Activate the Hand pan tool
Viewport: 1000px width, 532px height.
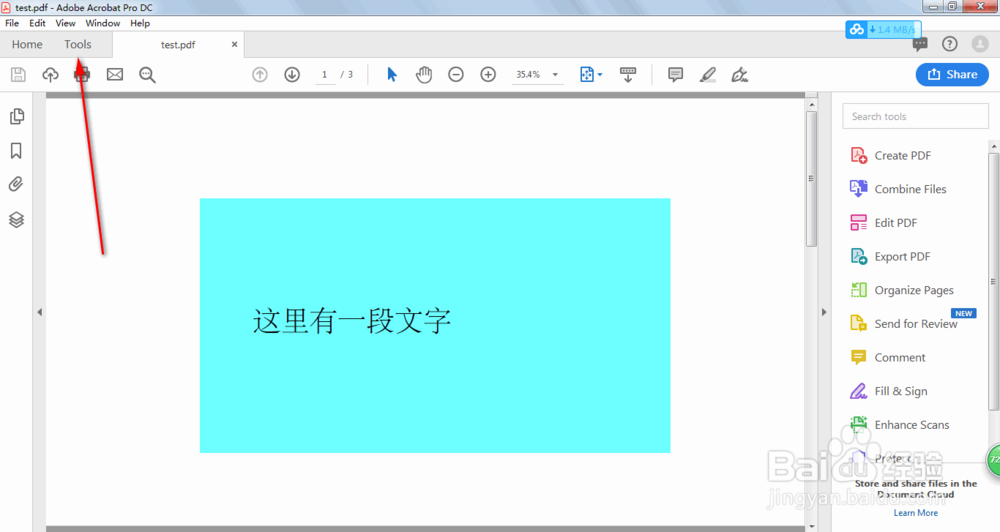(423, 75)
